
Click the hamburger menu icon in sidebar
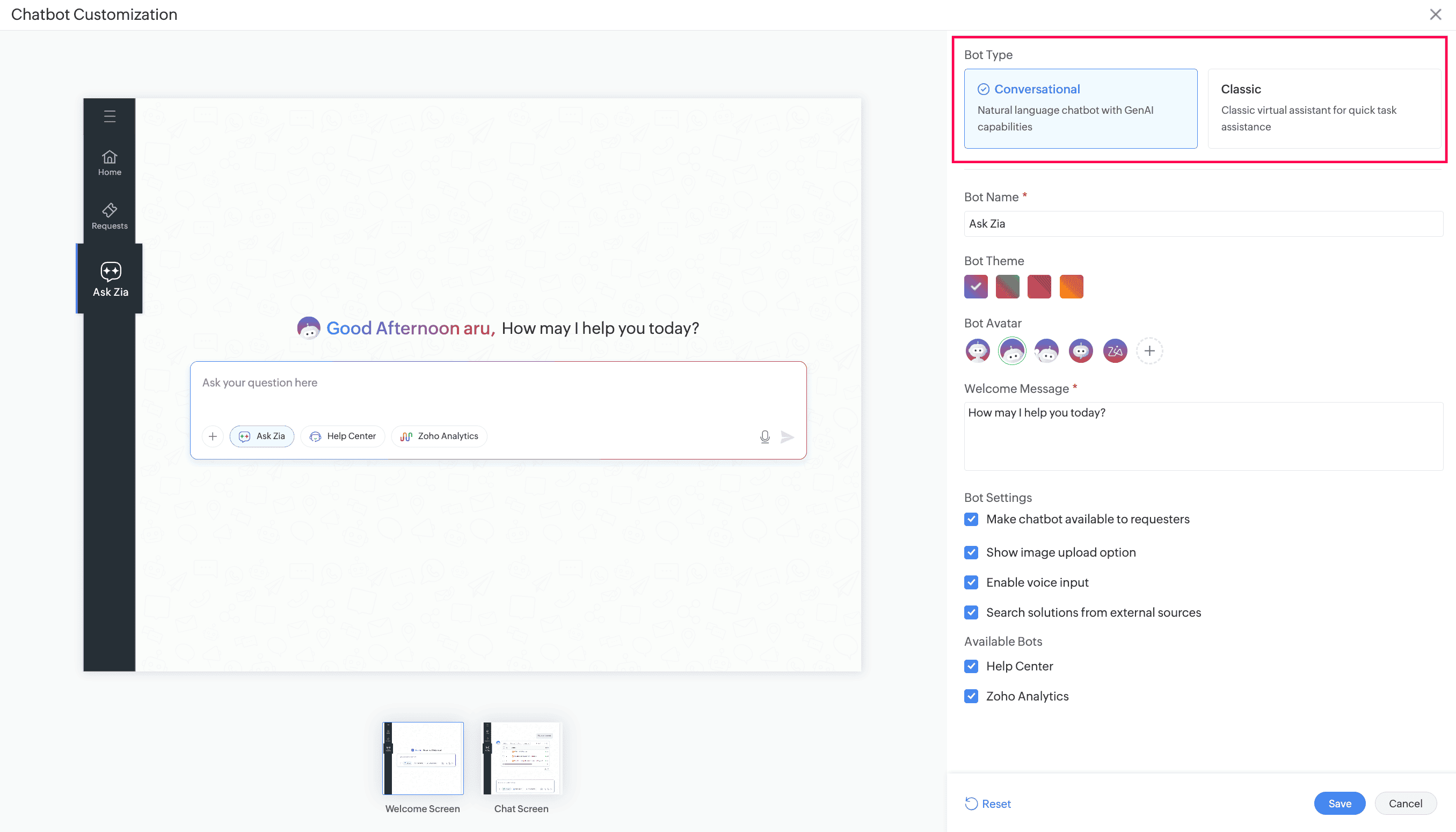[110, 116]
